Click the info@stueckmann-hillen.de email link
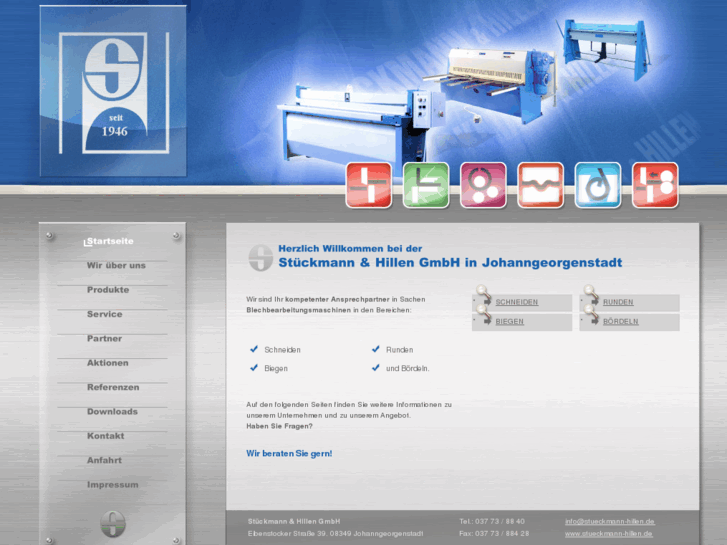The image size is (727, 545). click(610, 521)
